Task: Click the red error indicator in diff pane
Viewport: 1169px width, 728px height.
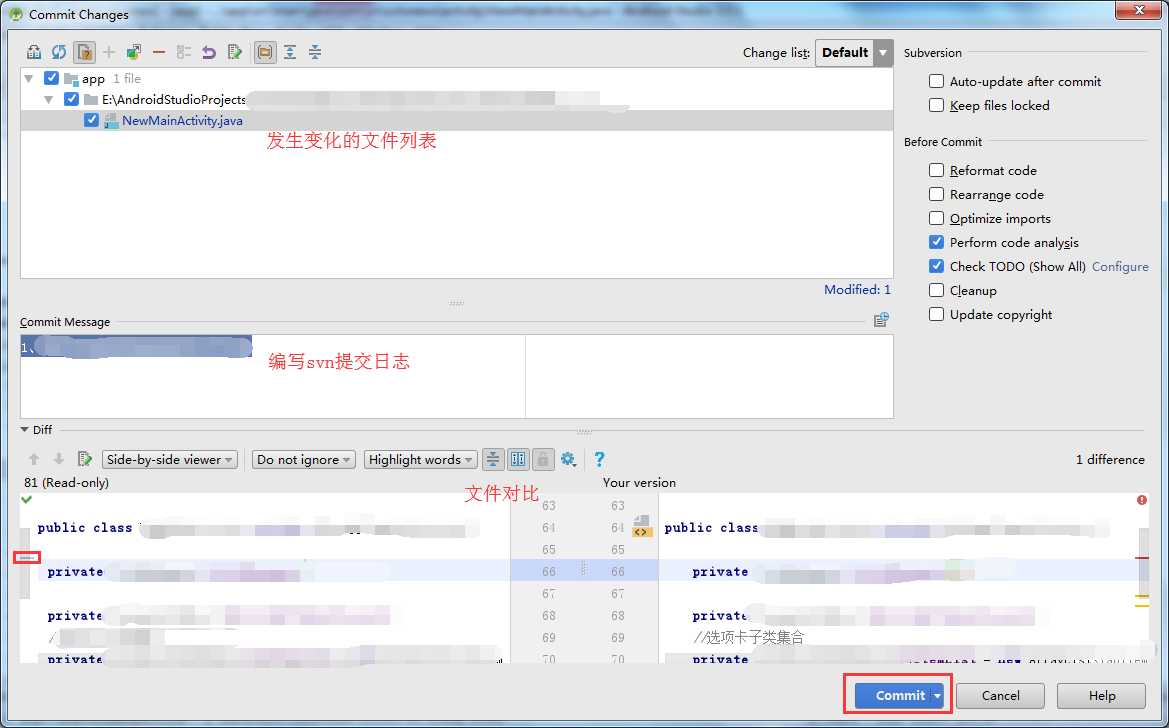Action: click(x=1141, y=500)
